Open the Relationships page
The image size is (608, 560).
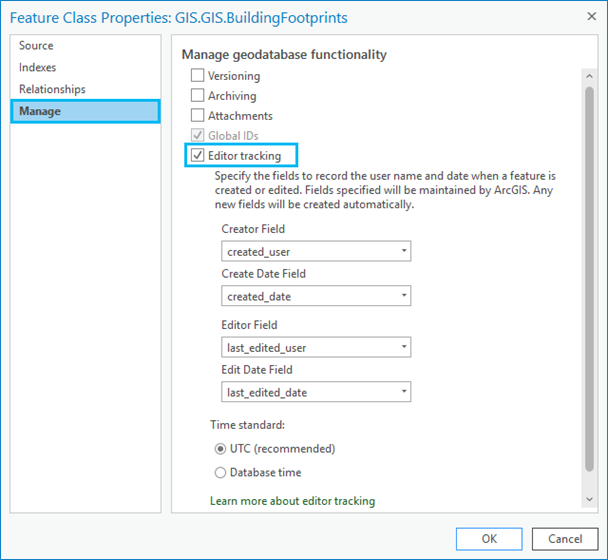pyautogui.click(x=52, y=90)
